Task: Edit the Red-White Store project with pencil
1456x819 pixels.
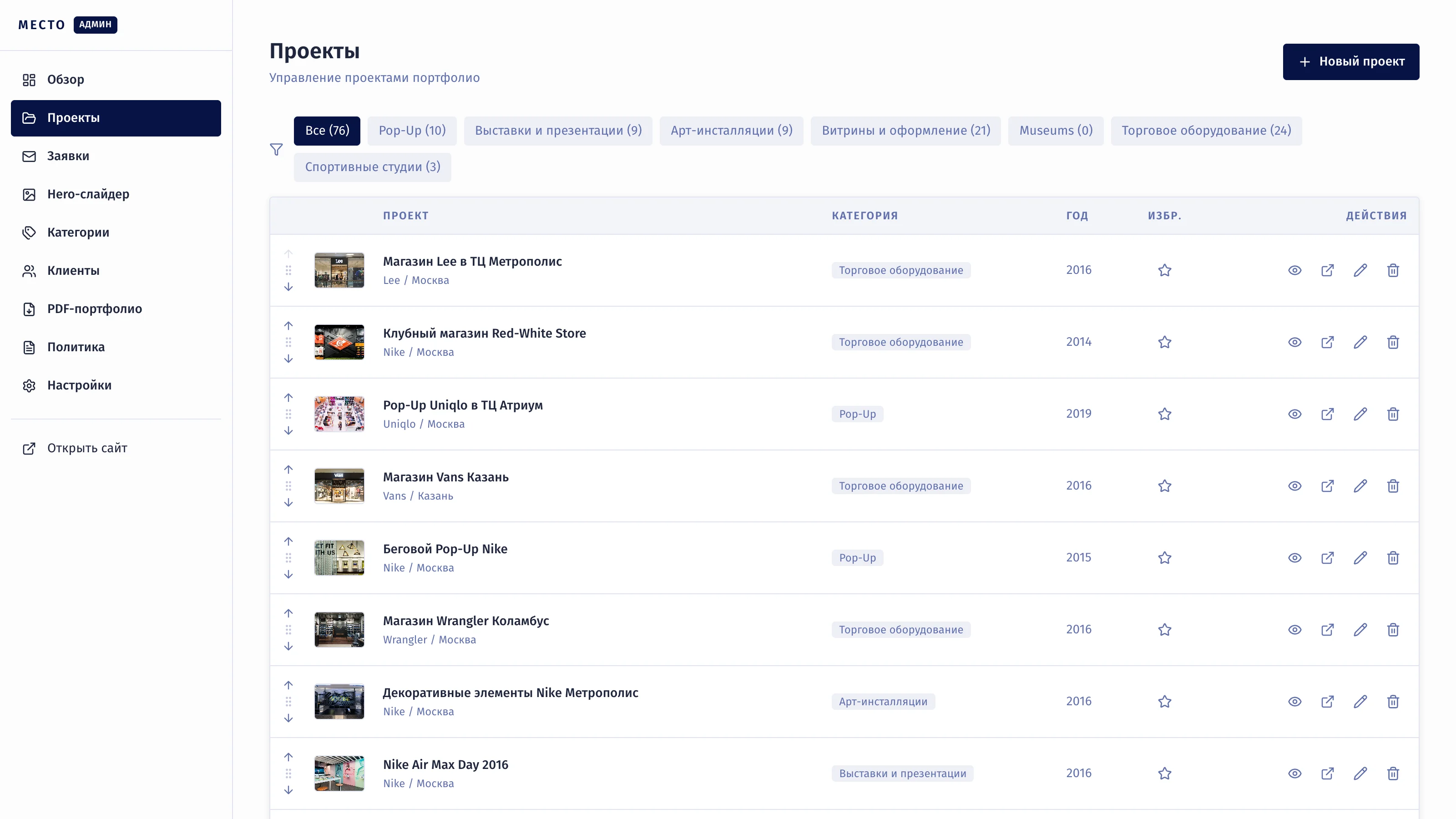Action: click(x=1360, y=342)
